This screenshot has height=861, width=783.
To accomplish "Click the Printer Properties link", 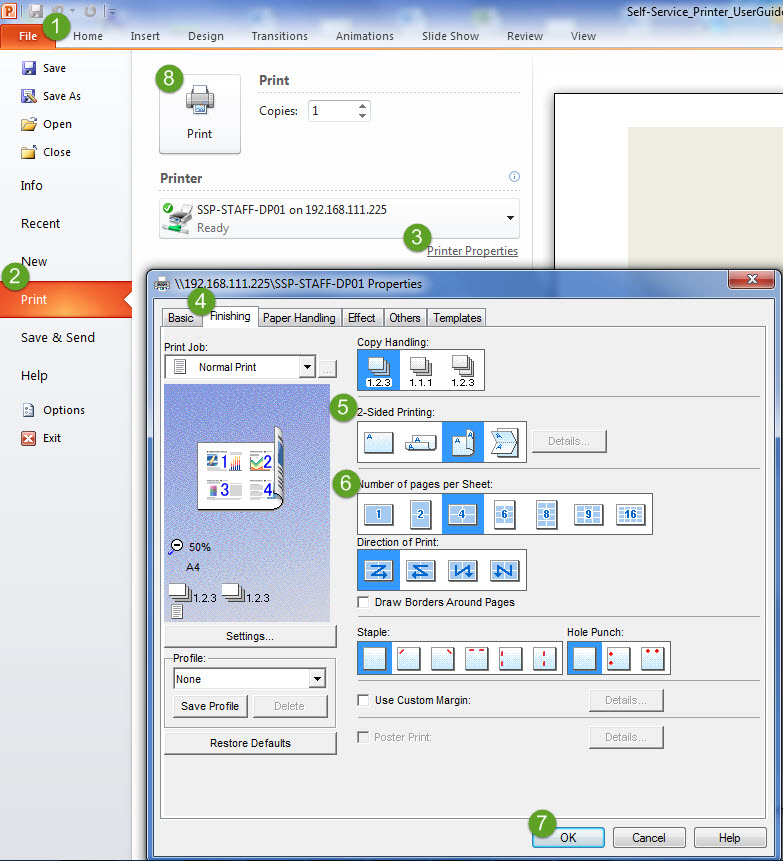I will pos(472,251).
